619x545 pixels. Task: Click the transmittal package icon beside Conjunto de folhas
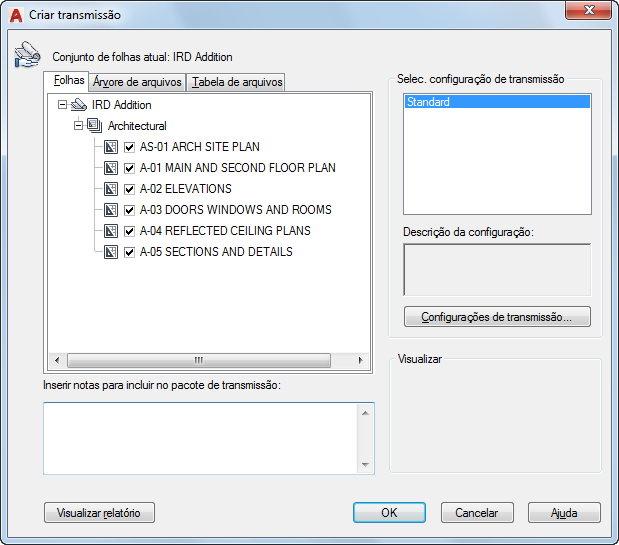[27, 54]
